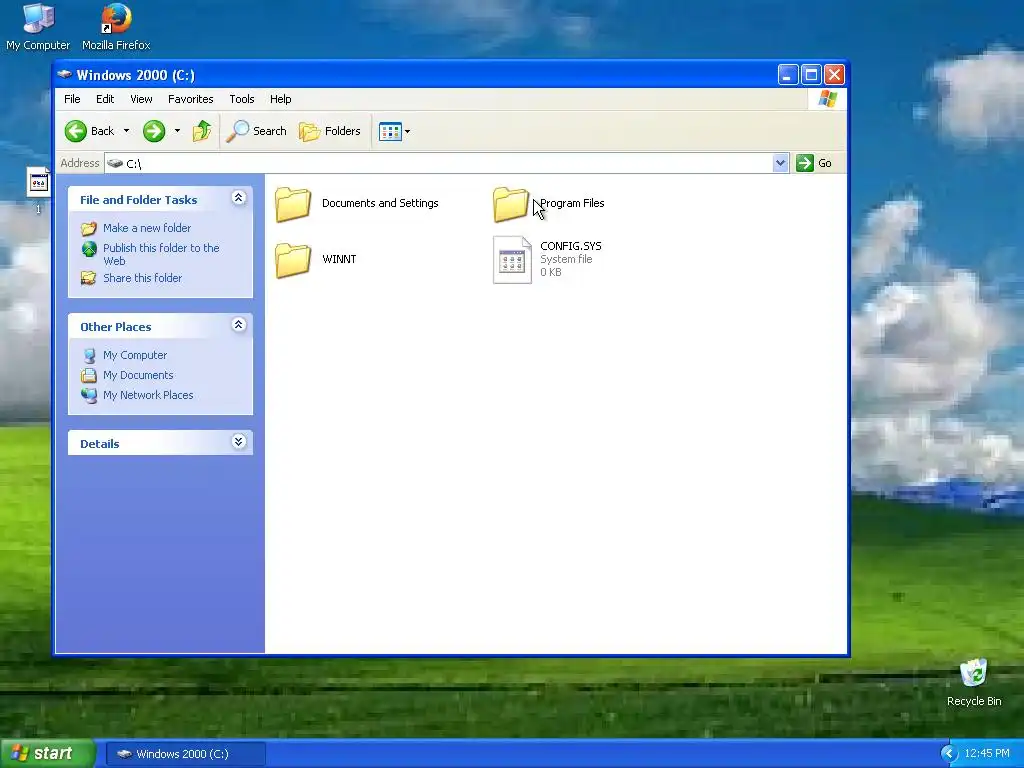This screenshot has width=1024, height=768.
Task: Select the WINNT folder icon
Action: [x=293, y=260]
